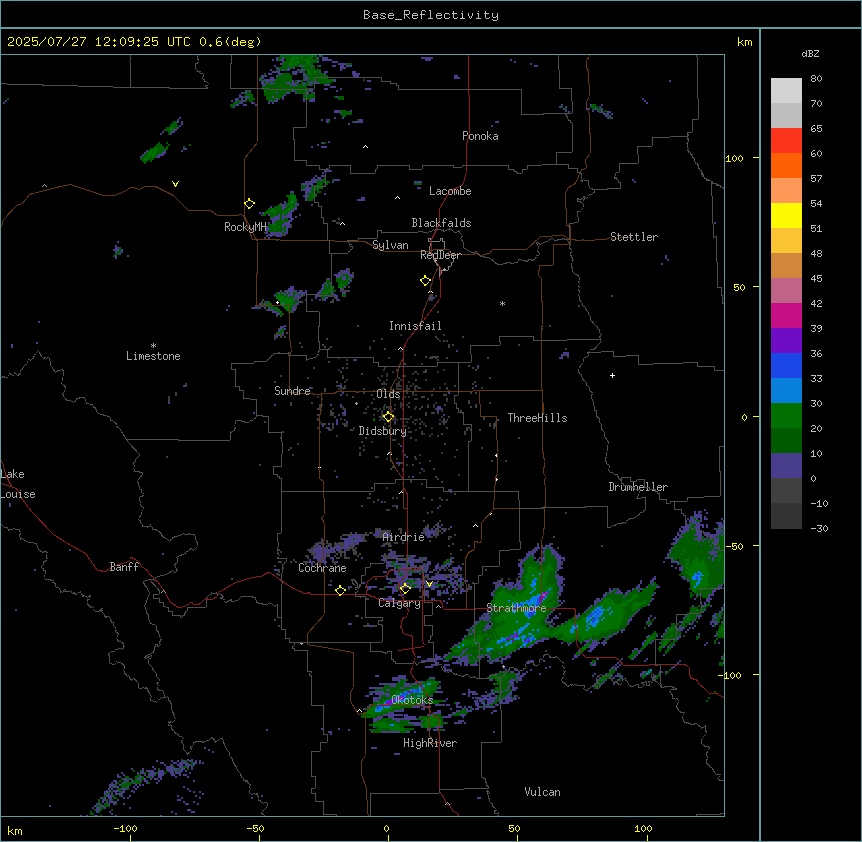This screenshot has width=862, height=842.
Task: Select the yellow 54 dBZ legend swatch
Action: coord(786,215)
